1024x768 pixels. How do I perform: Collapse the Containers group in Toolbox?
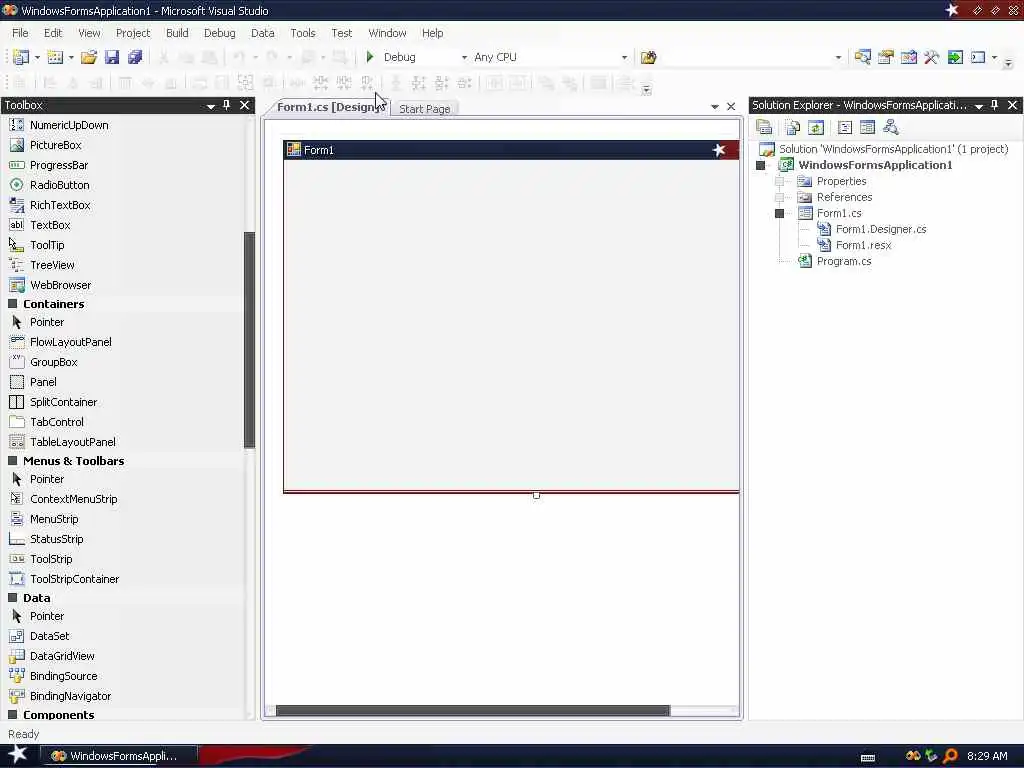tap(12, 304)
